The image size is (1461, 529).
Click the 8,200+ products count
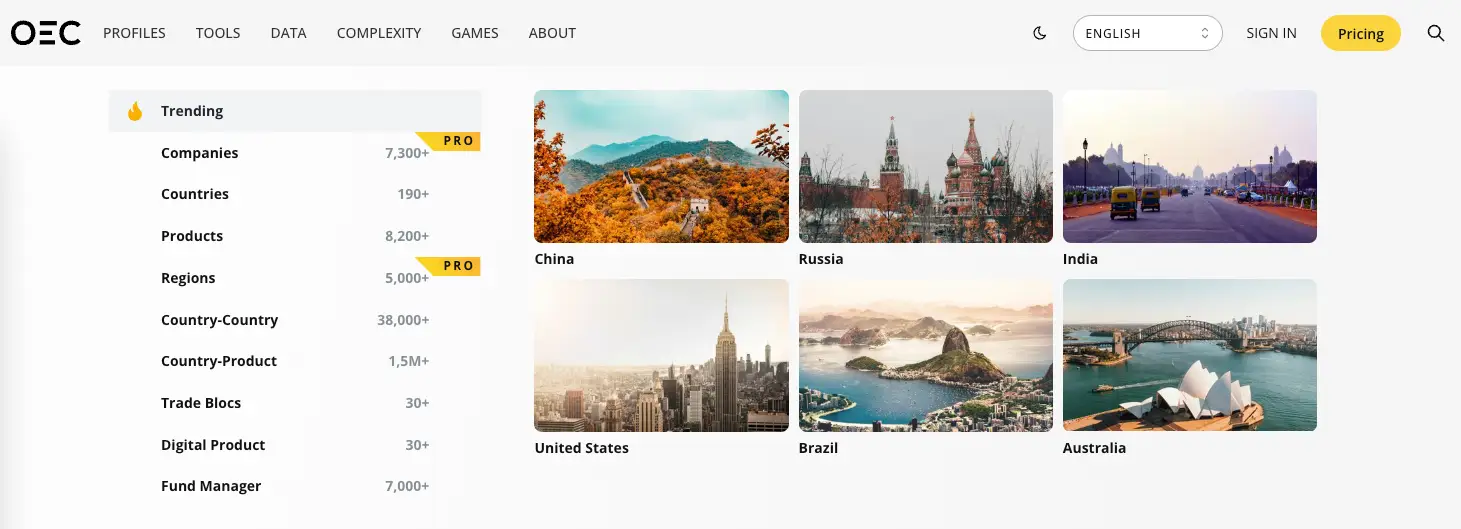[407, 236]
